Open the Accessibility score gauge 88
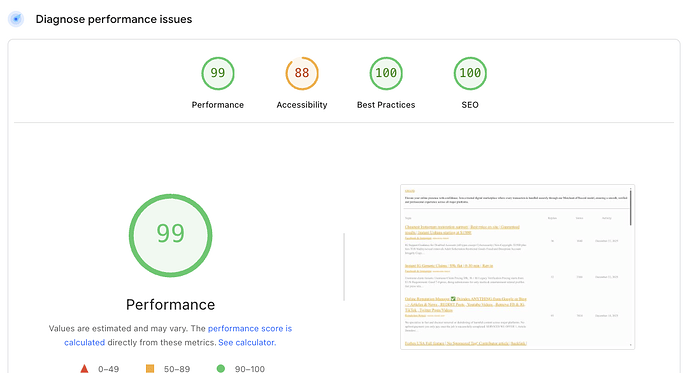This screenshot has width=690, height=373. 302,73
